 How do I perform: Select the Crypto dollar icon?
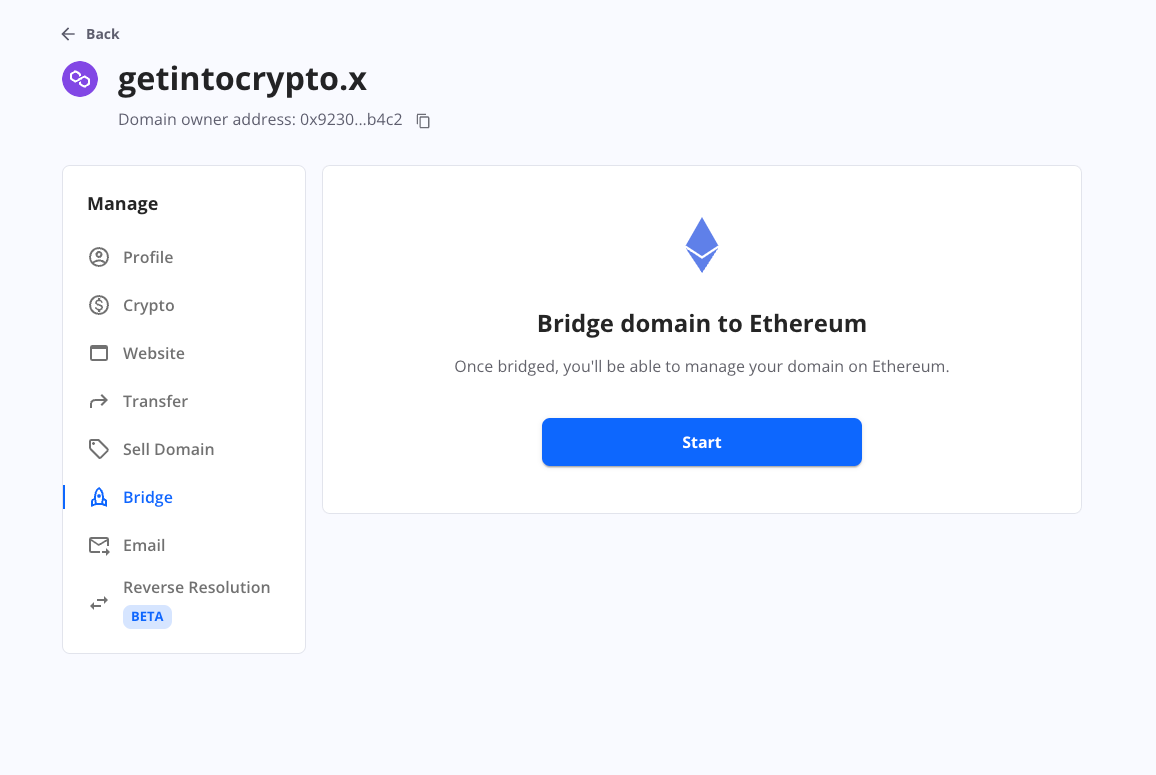(x=98, y=305)
